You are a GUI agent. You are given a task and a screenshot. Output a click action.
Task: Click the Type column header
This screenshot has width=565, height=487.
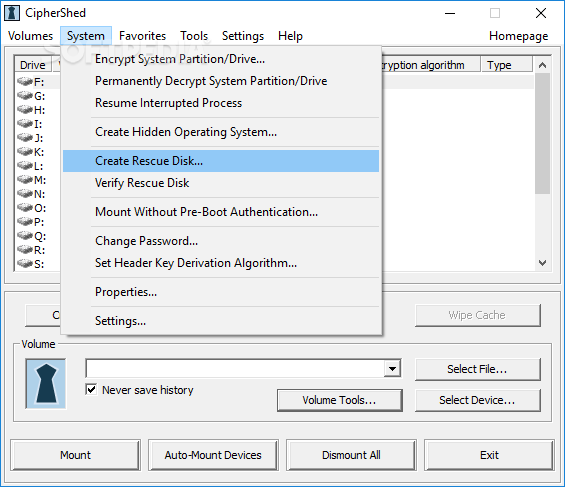(x=506, y=65)
